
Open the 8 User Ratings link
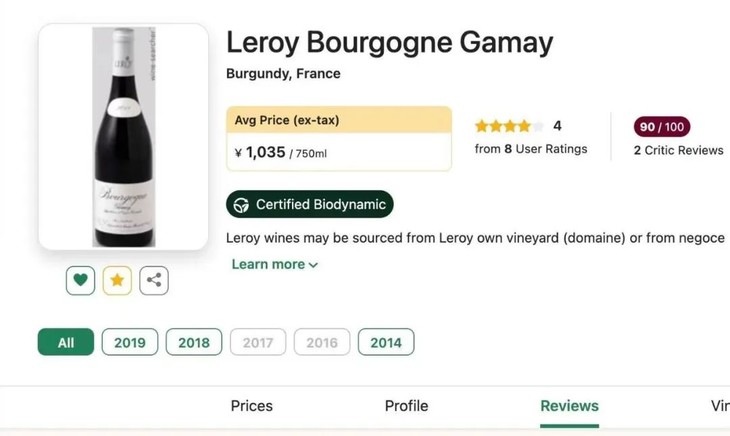tap(531, 149)
